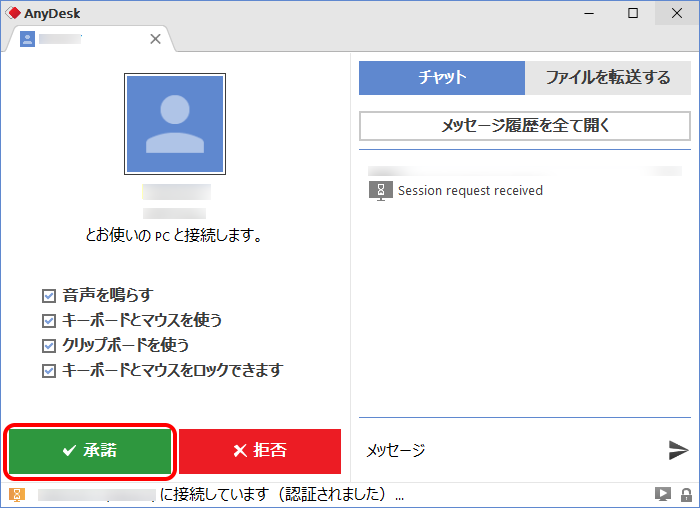Toggle キーボードとマウスを使う checkbox

point(49,321)
